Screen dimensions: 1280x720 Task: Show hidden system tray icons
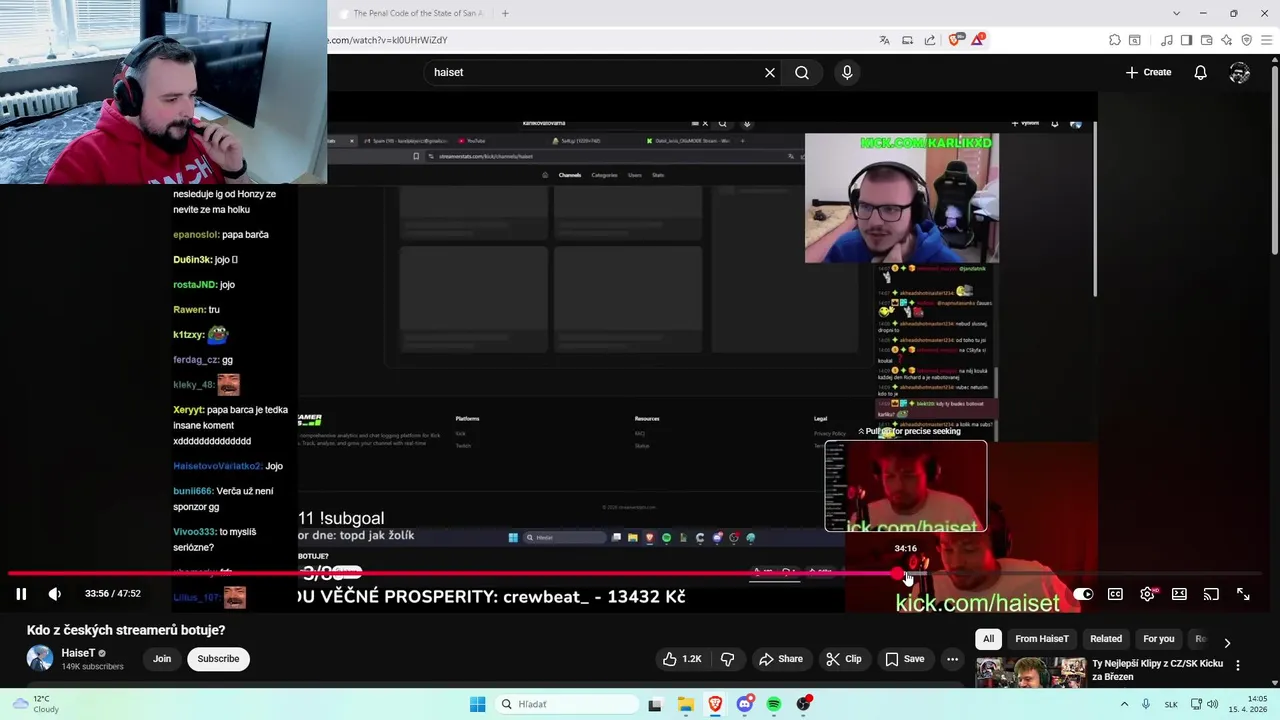(1124, 704)
